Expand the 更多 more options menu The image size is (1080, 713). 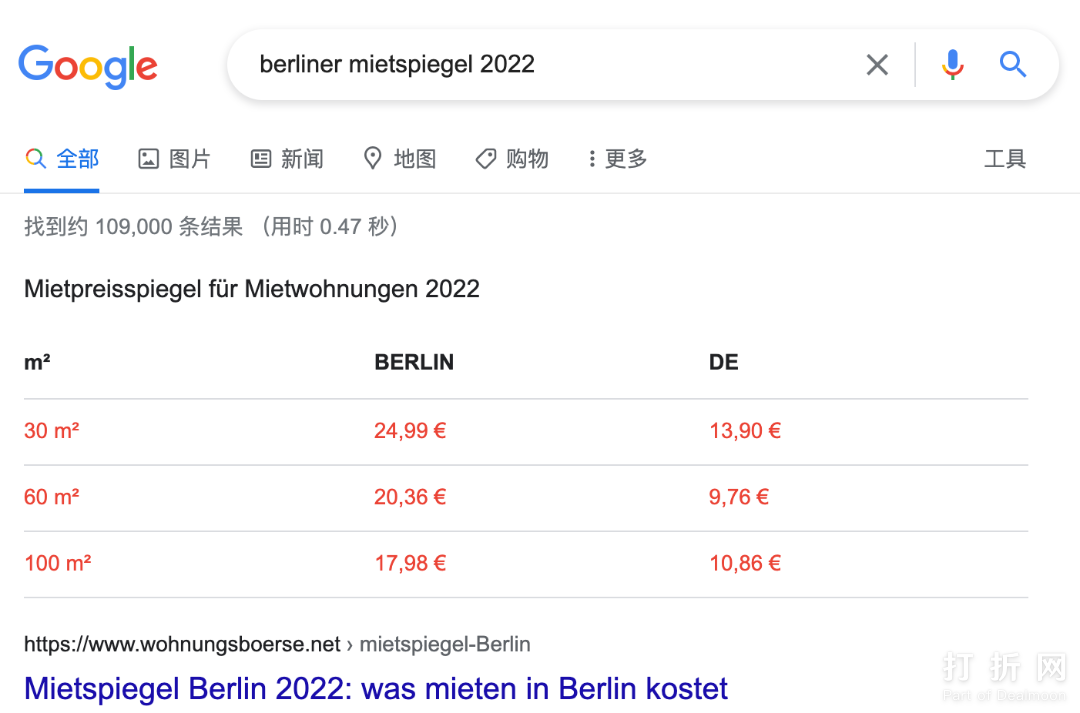[617, 158]
